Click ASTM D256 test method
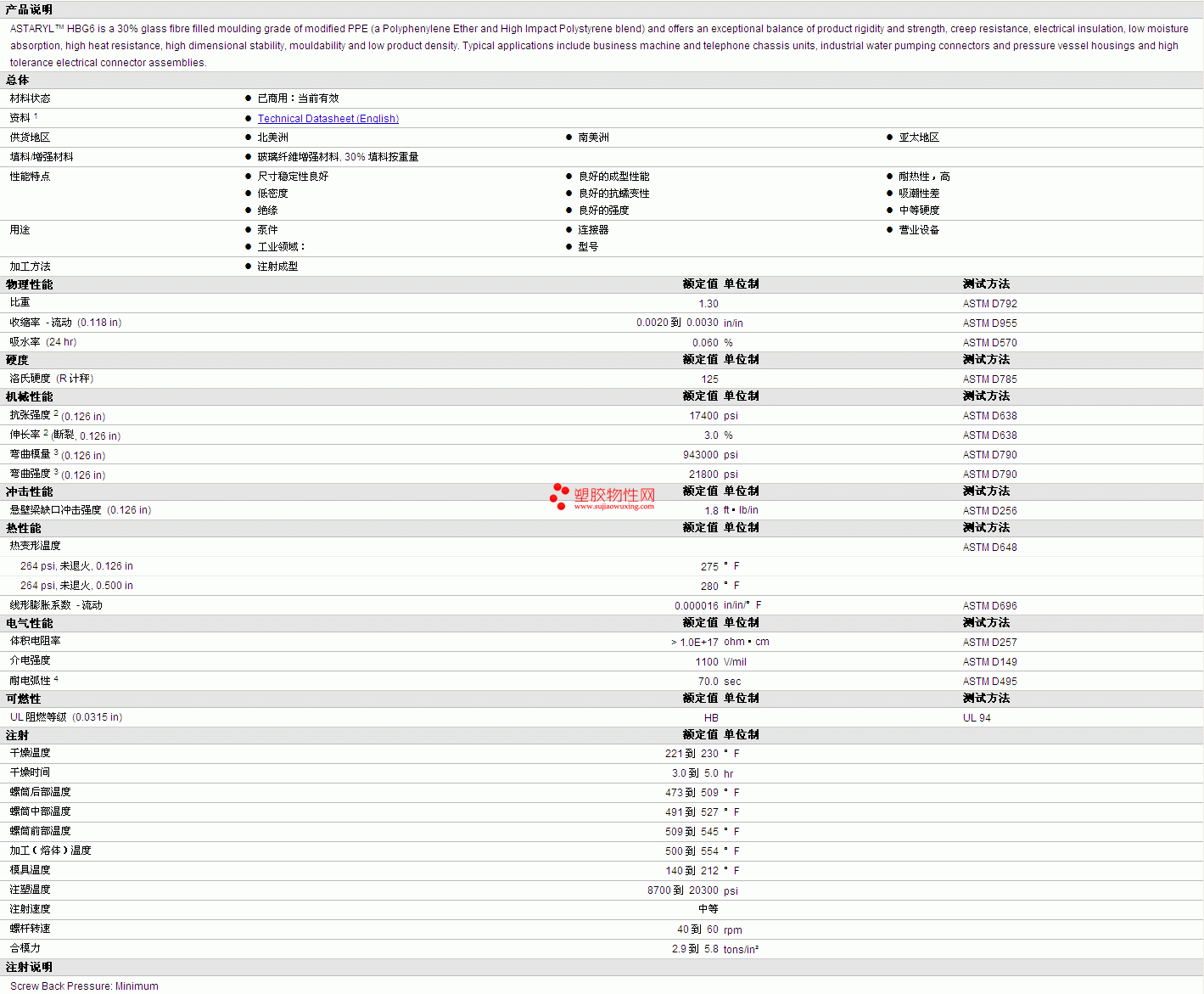Image resolution: width=1204 pixels, height=994 pixels. click(x=989, y=511)
